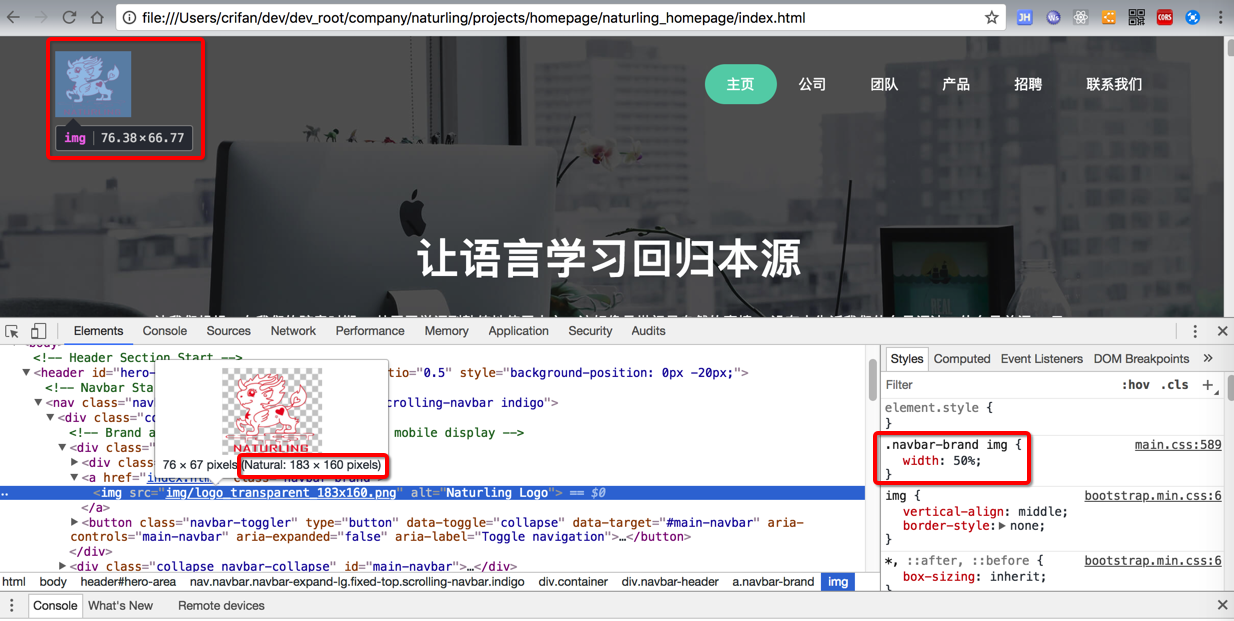The image size is (1234, 621).
Task: Collapse the nav element node
Action: coord(38,403)
